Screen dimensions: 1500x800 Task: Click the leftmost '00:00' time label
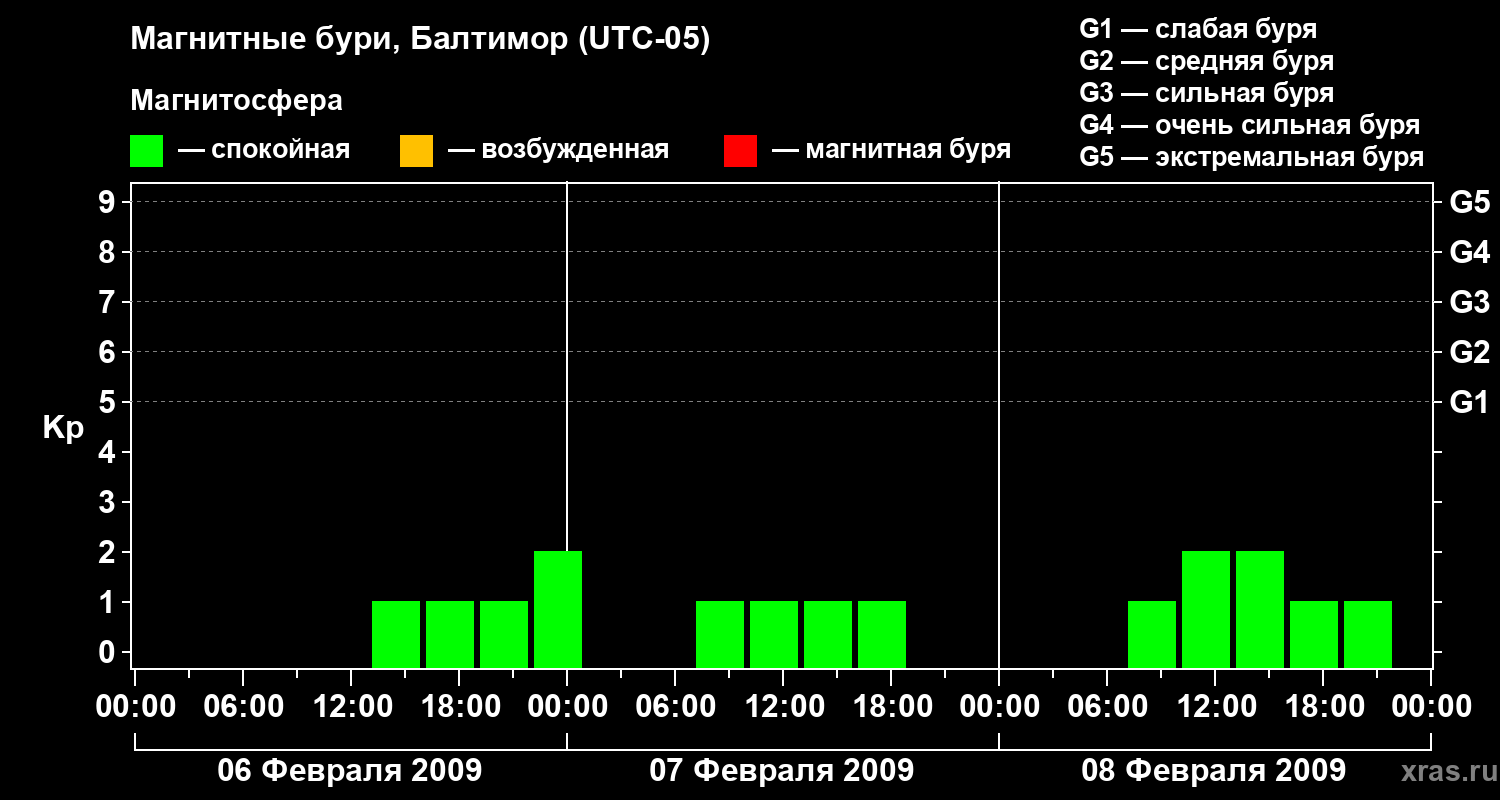(135, 707)
